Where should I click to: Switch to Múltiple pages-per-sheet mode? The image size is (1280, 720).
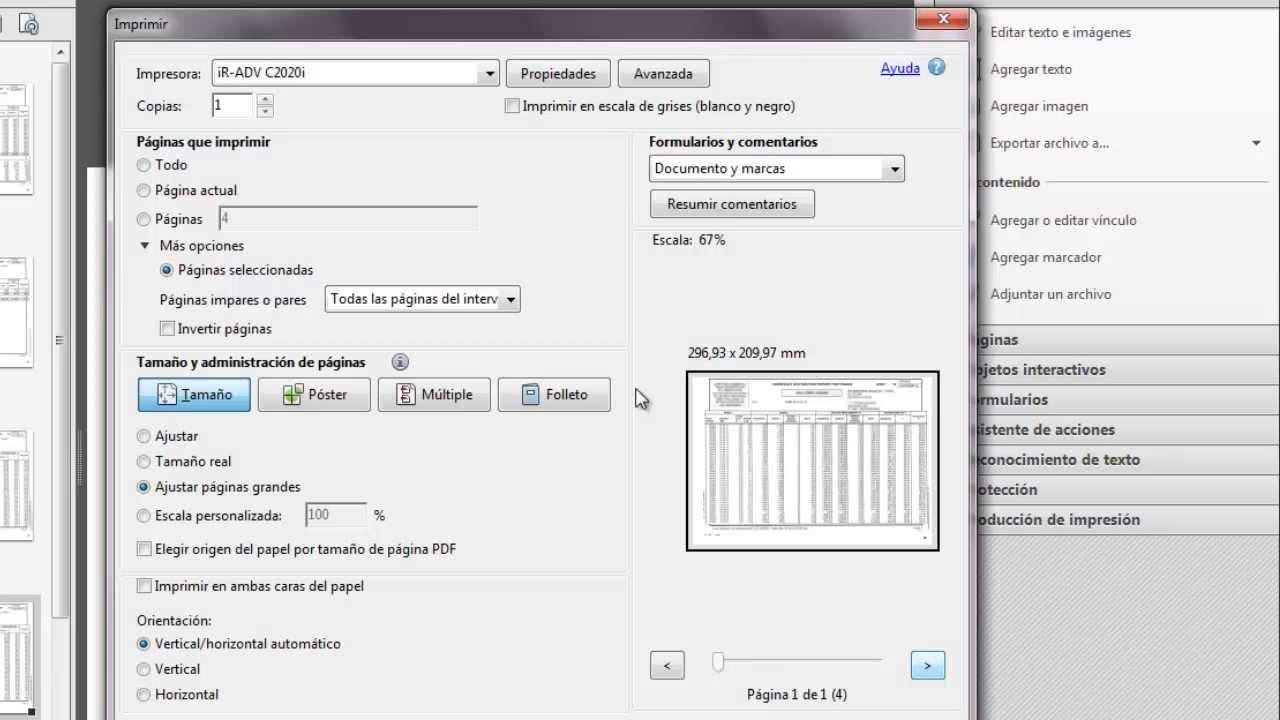[x=434, y=394]
